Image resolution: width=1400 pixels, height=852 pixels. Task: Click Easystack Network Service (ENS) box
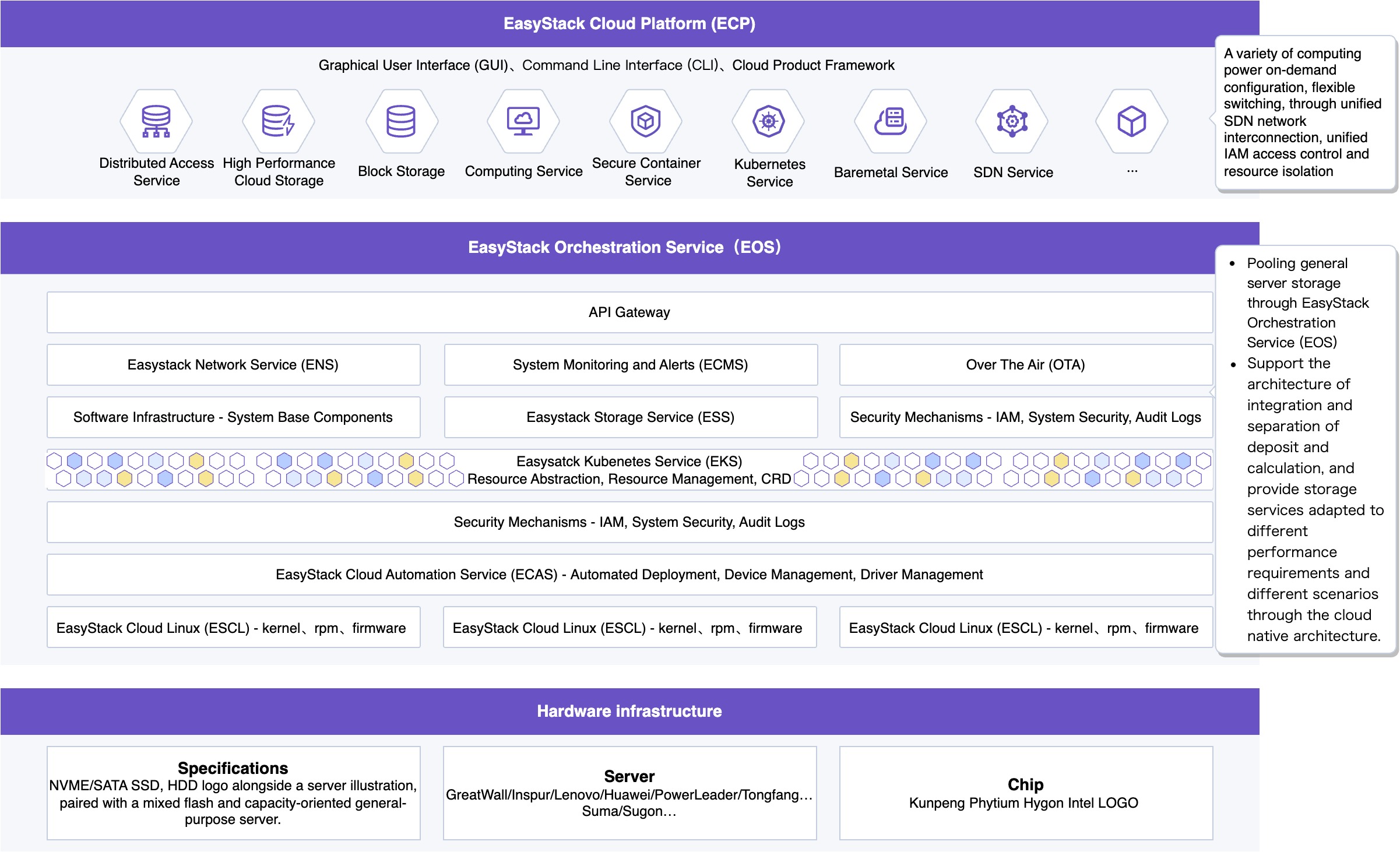(x=233, y=365)
